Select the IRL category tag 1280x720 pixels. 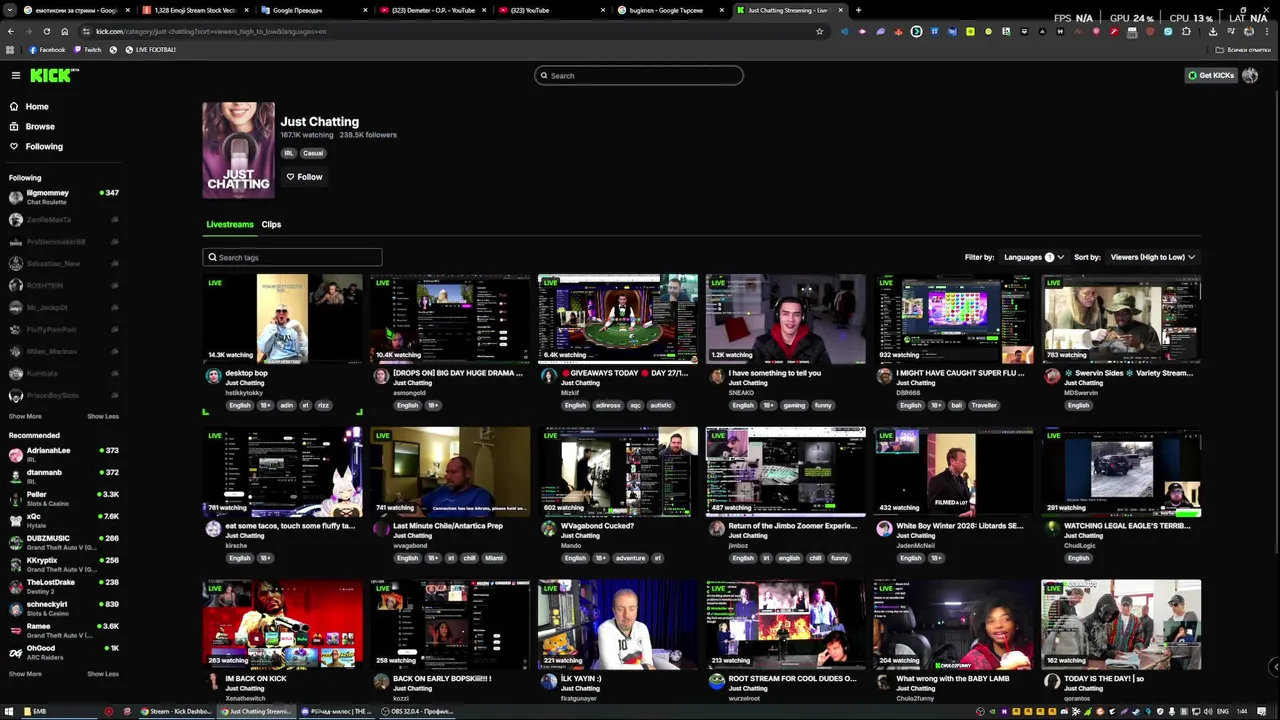click(x=289, y=153)
